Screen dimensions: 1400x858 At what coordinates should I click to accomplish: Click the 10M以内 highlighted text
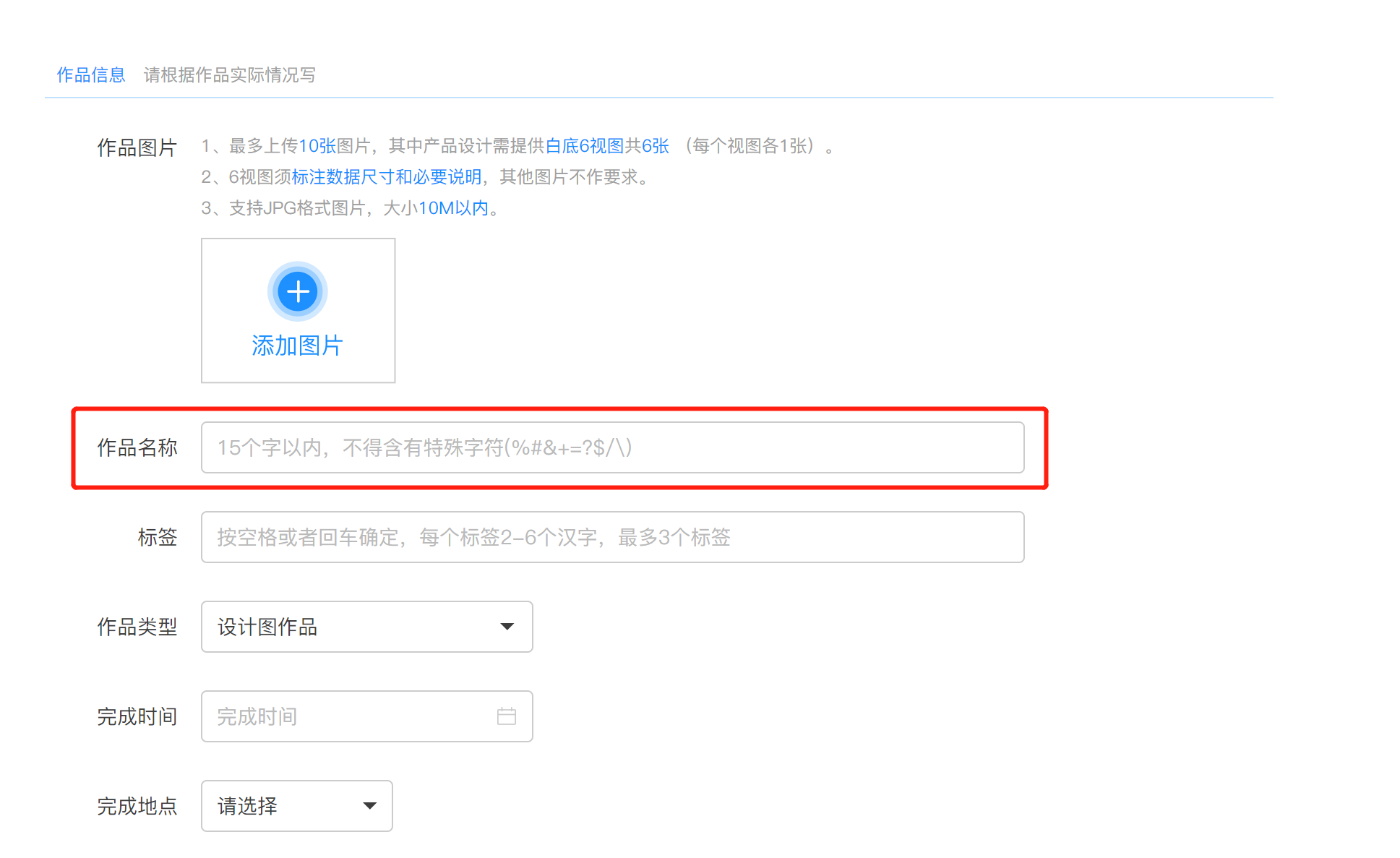pos(453,208)
